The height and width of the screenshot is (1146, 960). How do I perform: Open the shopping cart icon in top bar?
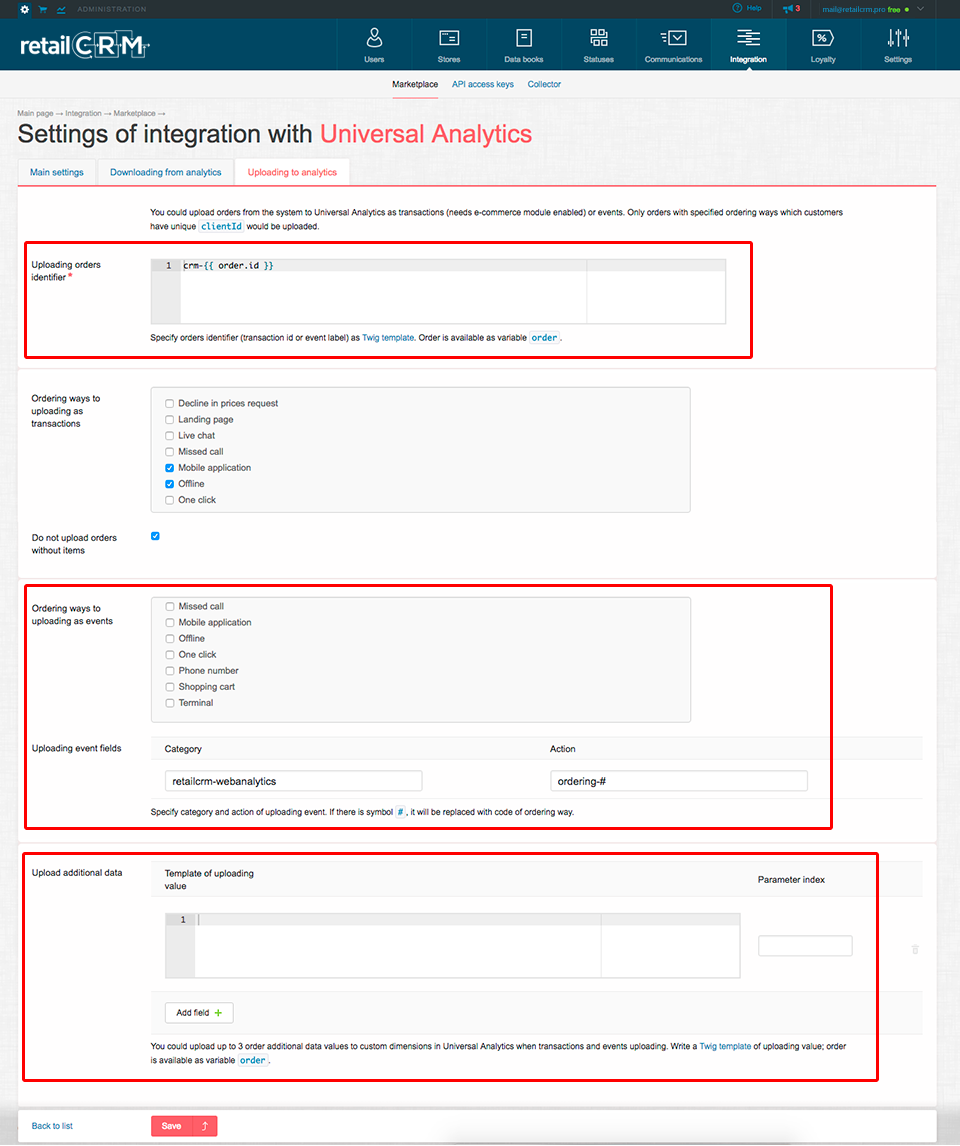coord(42,10)
